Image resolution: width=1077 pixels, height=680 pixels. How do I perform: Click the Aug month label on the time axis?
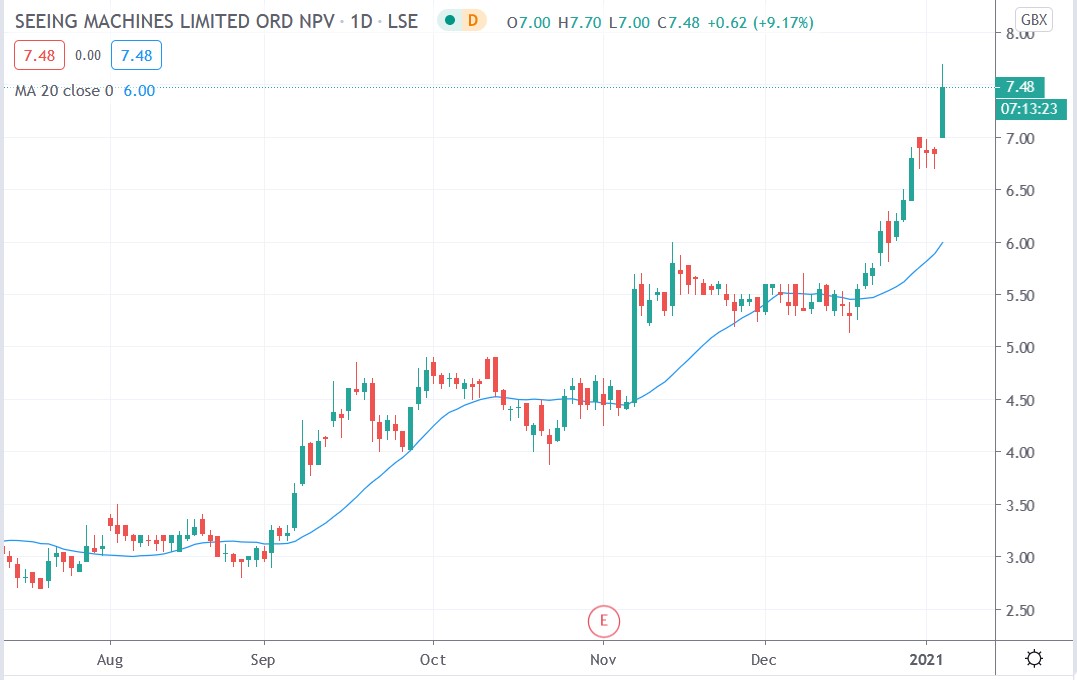pos(110,660)
